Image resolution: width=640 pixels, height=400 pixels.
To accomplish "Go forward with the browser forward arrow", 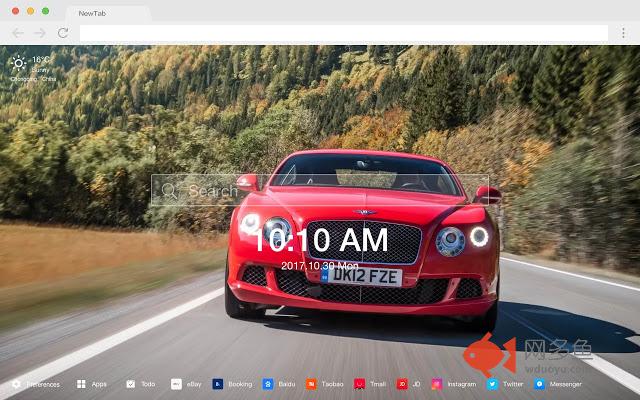I will coord(40,33).
